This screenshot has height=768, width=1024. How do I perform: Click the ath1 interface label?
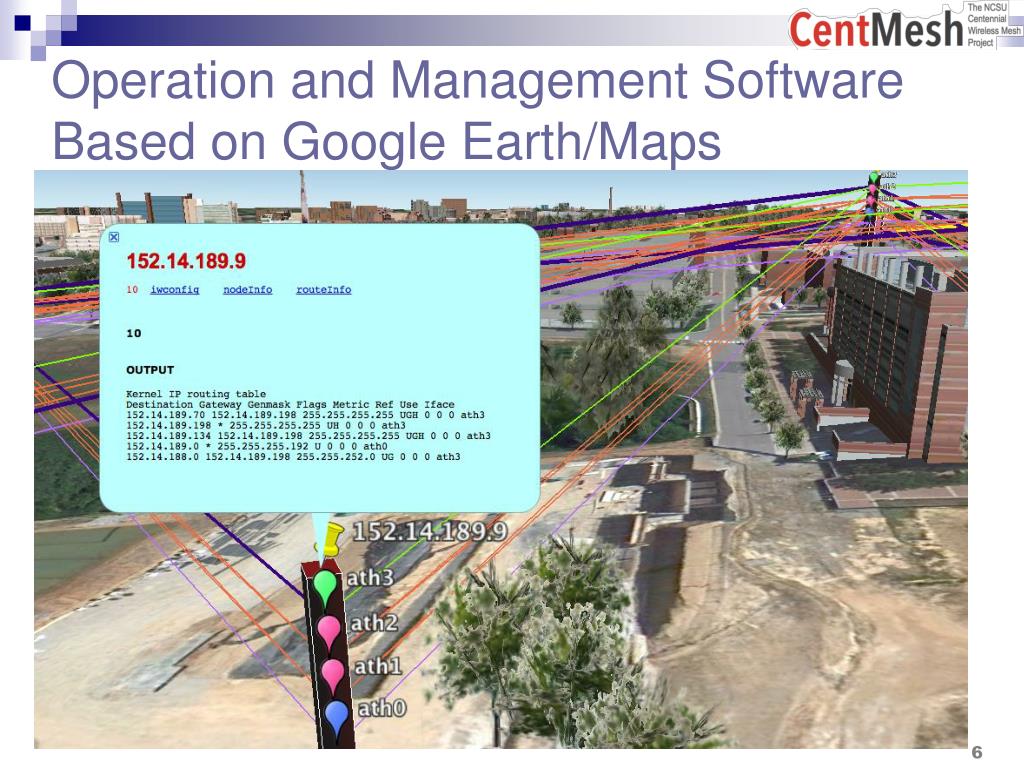click(378, 666)
